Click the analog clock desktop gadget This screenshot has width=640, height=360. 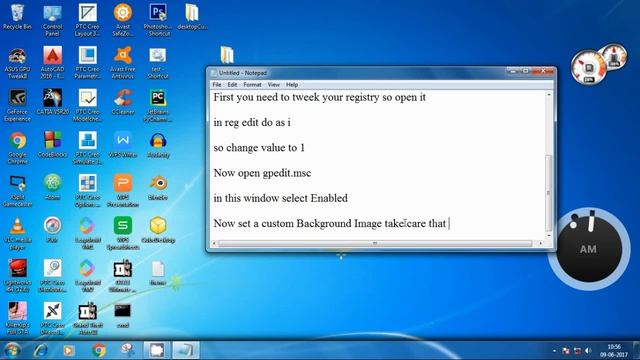[x=589, y=249]
